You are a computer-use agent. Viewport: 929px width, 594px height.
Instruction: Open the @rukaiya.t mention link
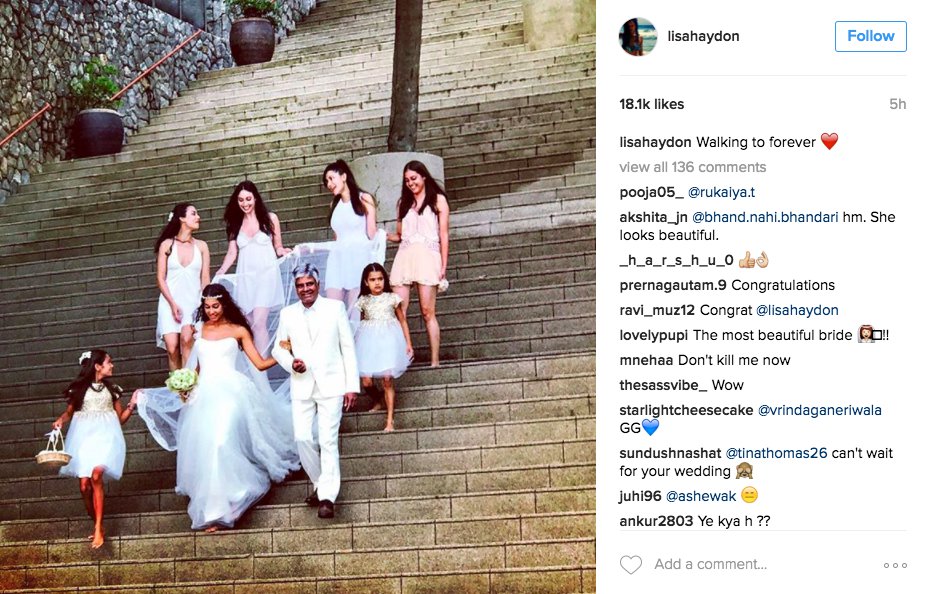(722, 192)
